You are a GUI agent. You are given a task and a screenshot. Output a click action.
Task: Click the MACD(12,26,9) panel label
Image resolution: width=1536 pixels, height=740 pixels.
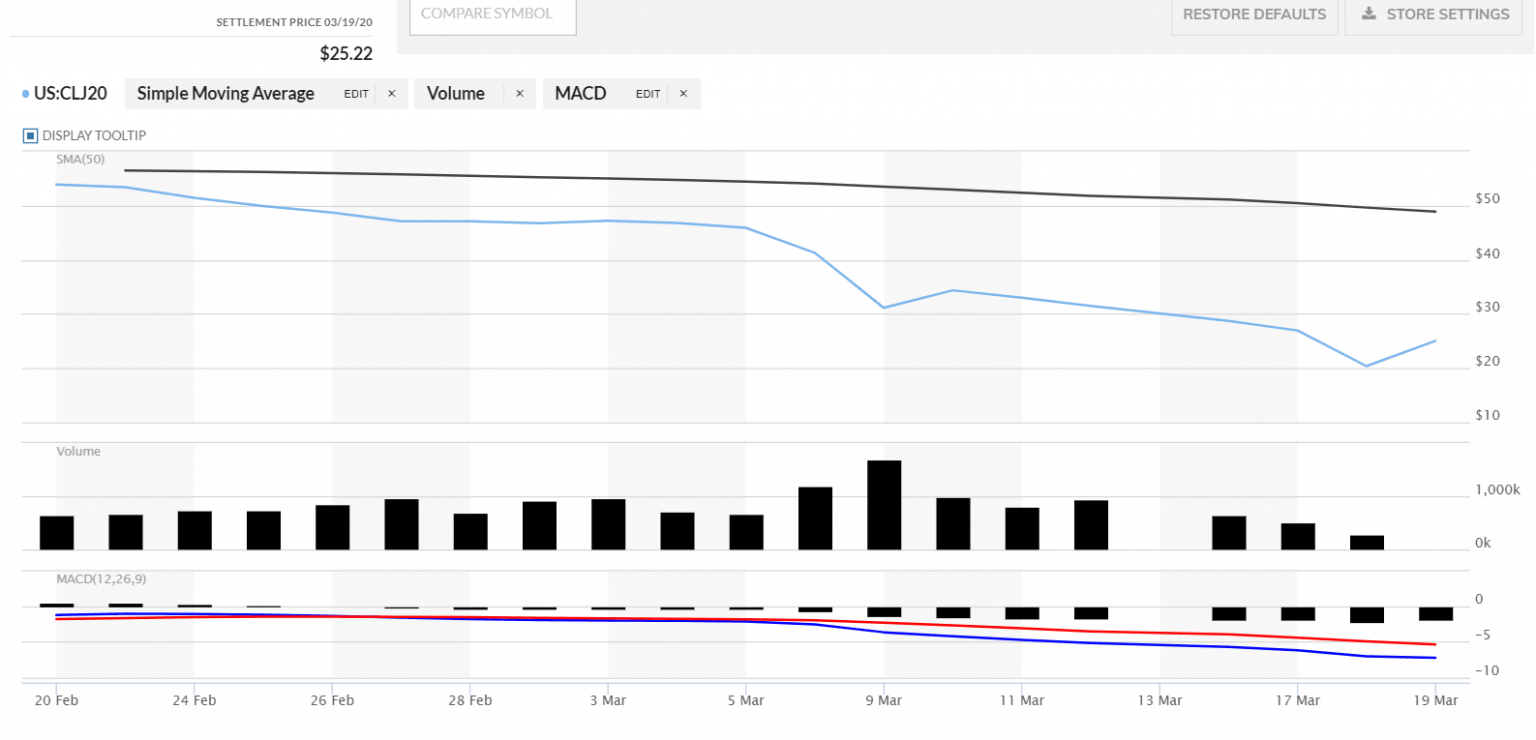tap(98, 578)
